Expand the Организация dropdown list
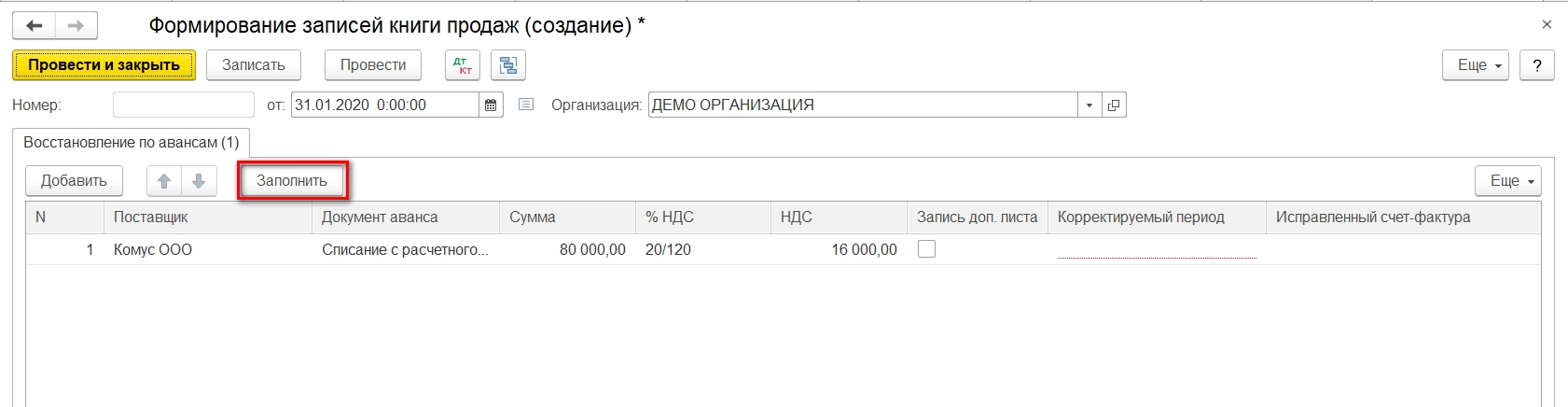1568x407 pixels. 1089,105
